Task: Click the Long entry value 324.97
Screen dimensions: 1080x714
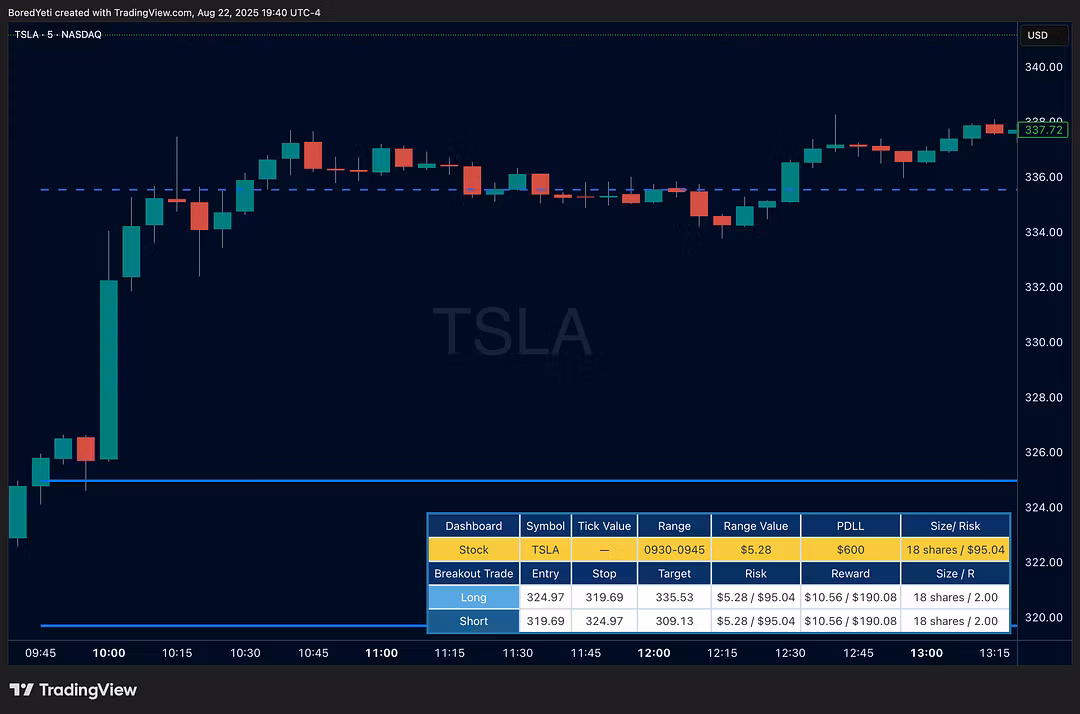Action: click(x=546, y=598)
